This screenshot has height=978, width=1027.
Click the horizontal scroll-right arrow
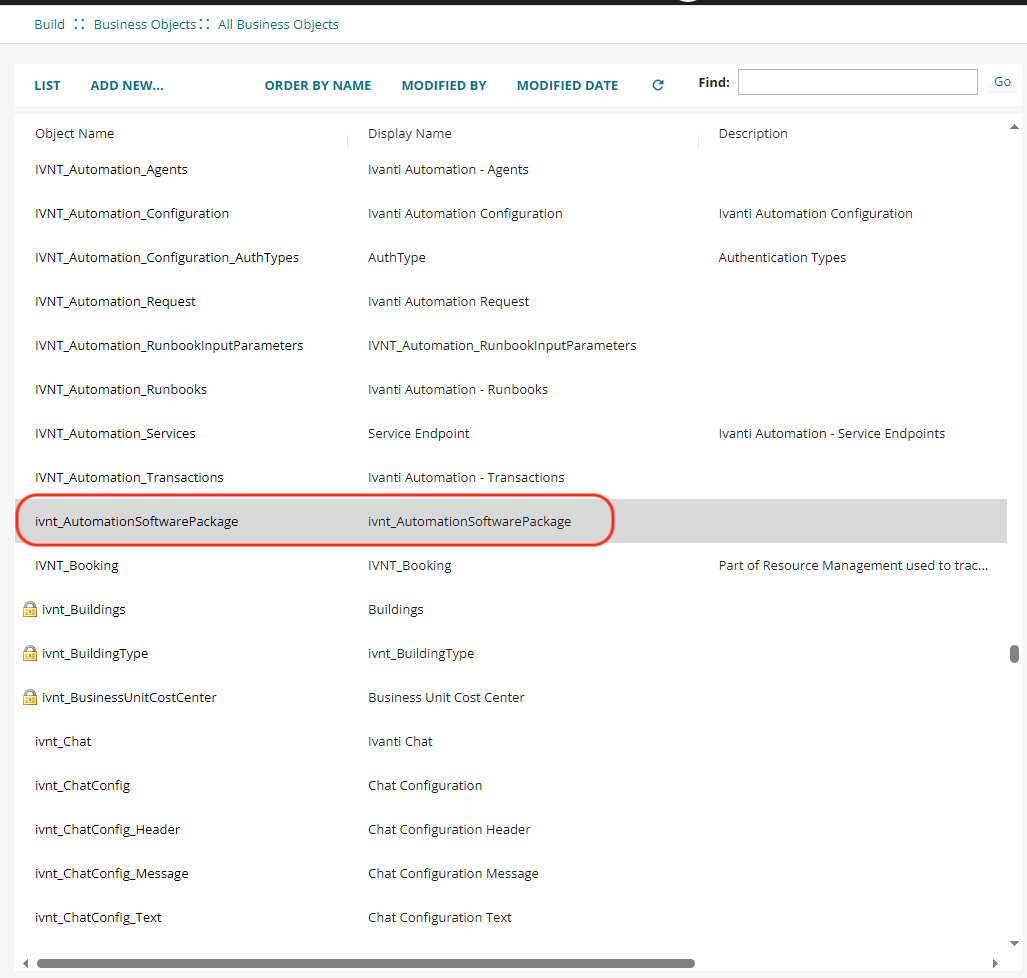point(995,964)
